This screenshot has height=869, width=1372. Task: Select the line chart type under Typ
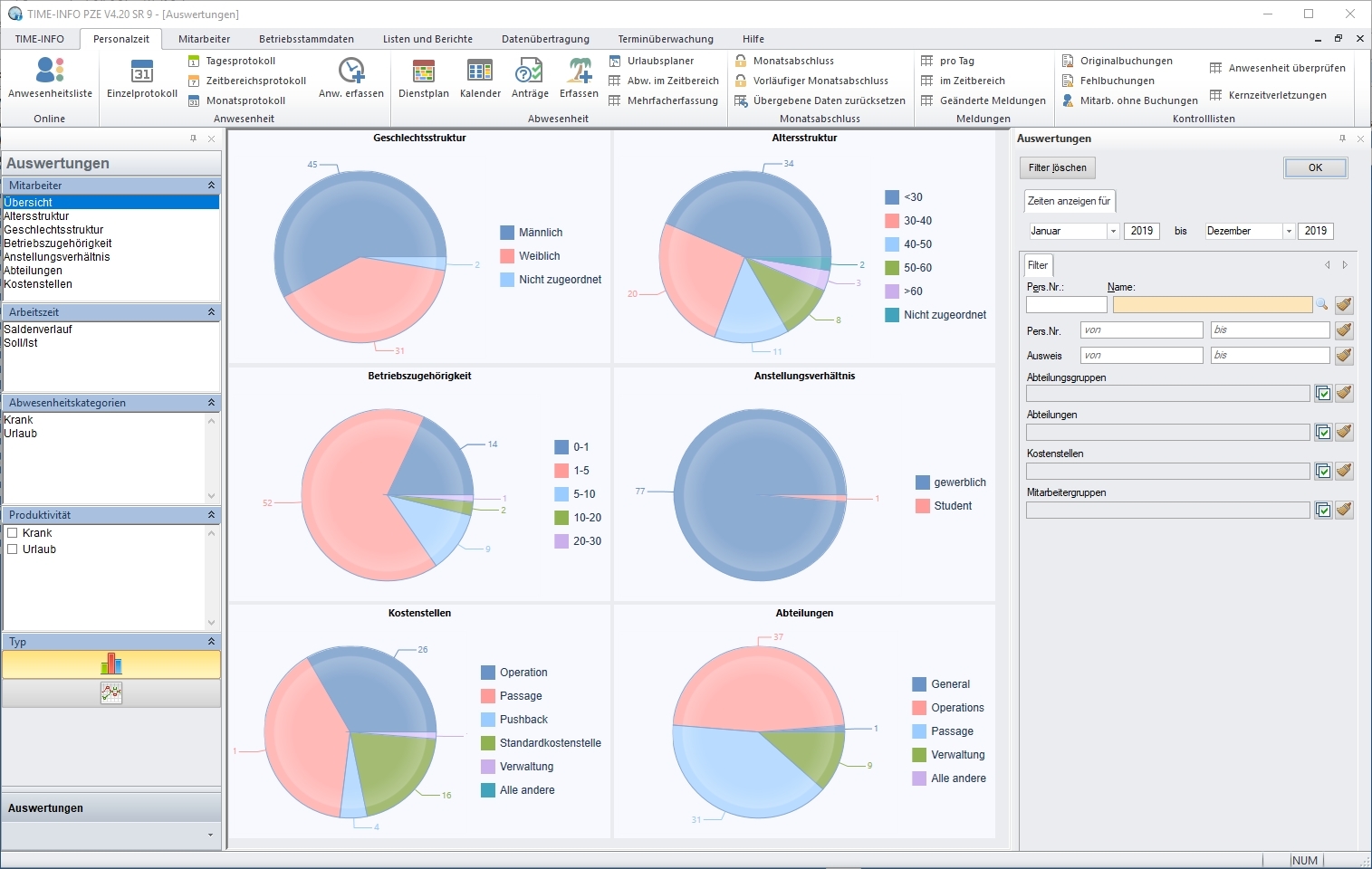pos(111,693)
